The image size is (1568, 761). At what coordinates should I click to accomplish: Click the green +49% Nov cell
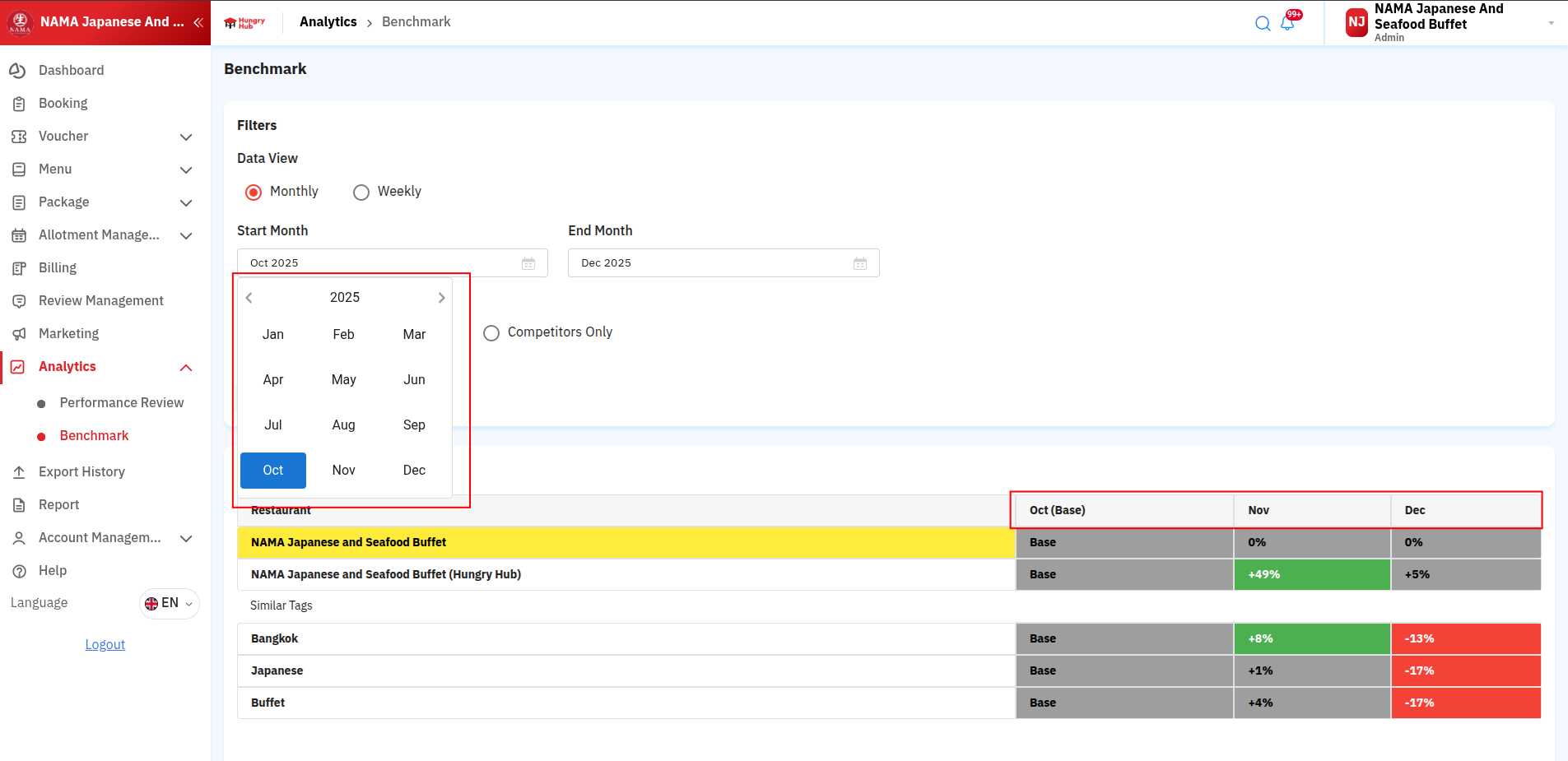coord(1311,574)
